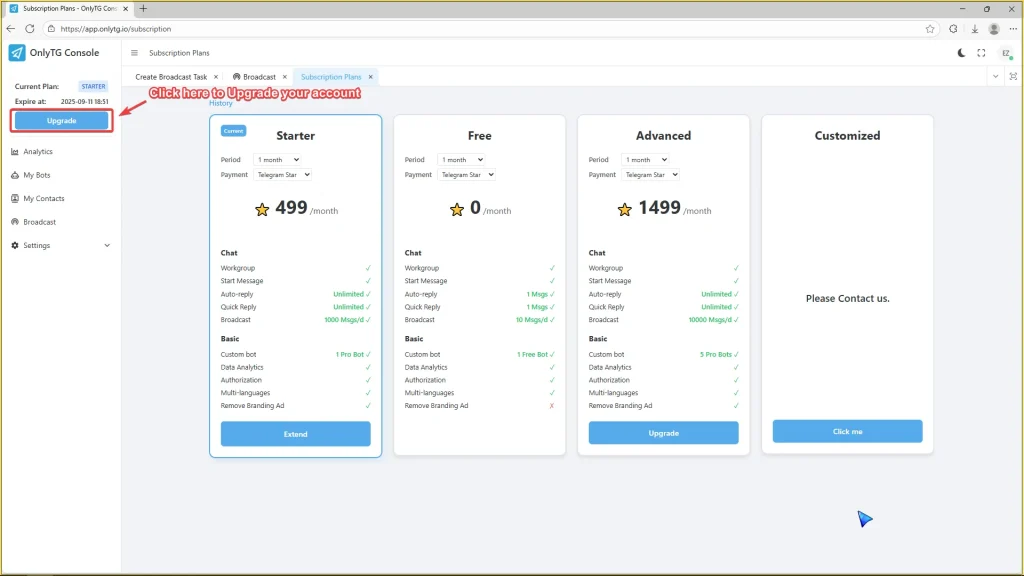Open a new browser tab
The image size is (1024, 576).
[143, 8]
